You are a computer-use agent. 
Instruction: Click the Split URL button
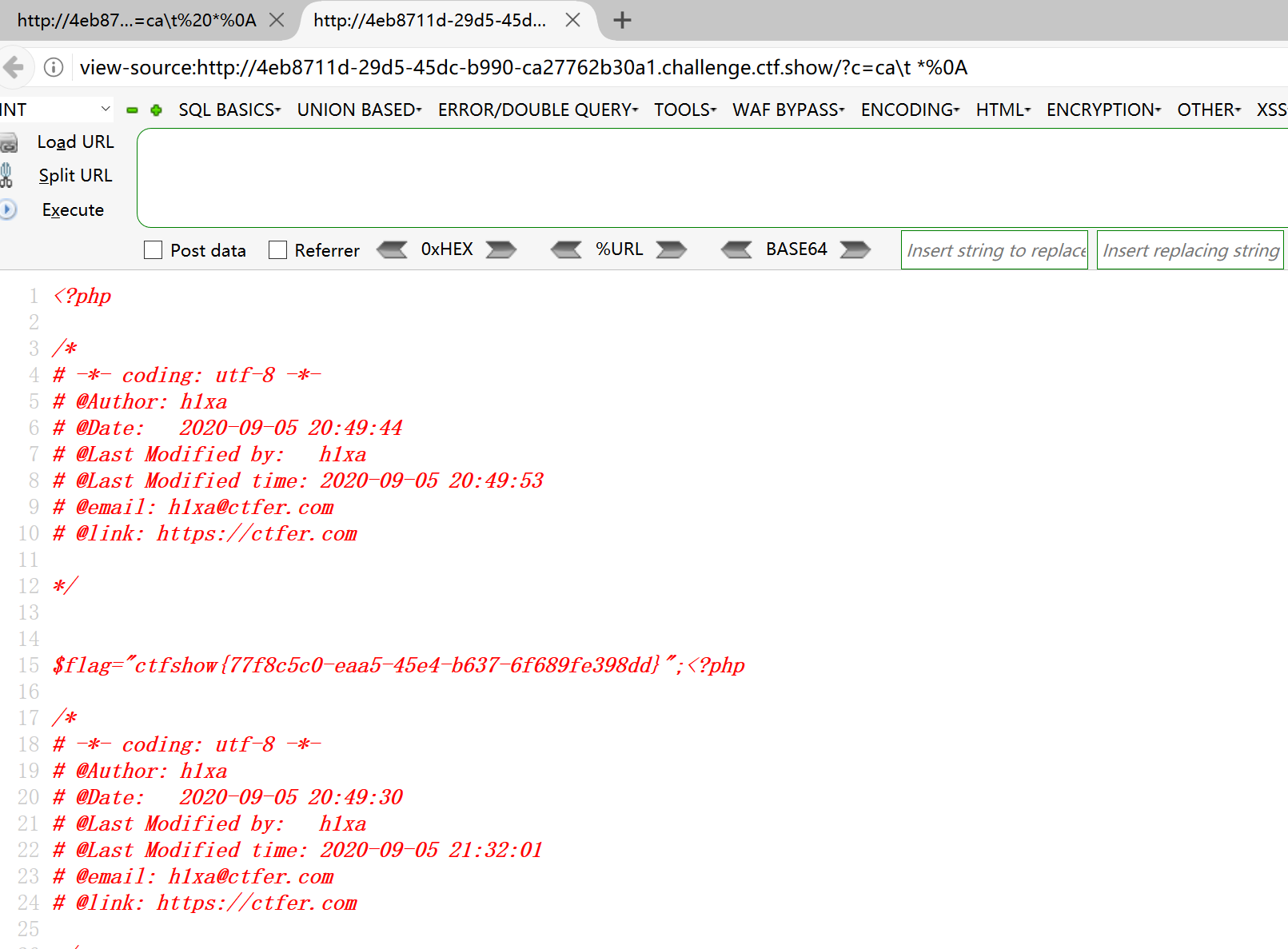point(76,176)
